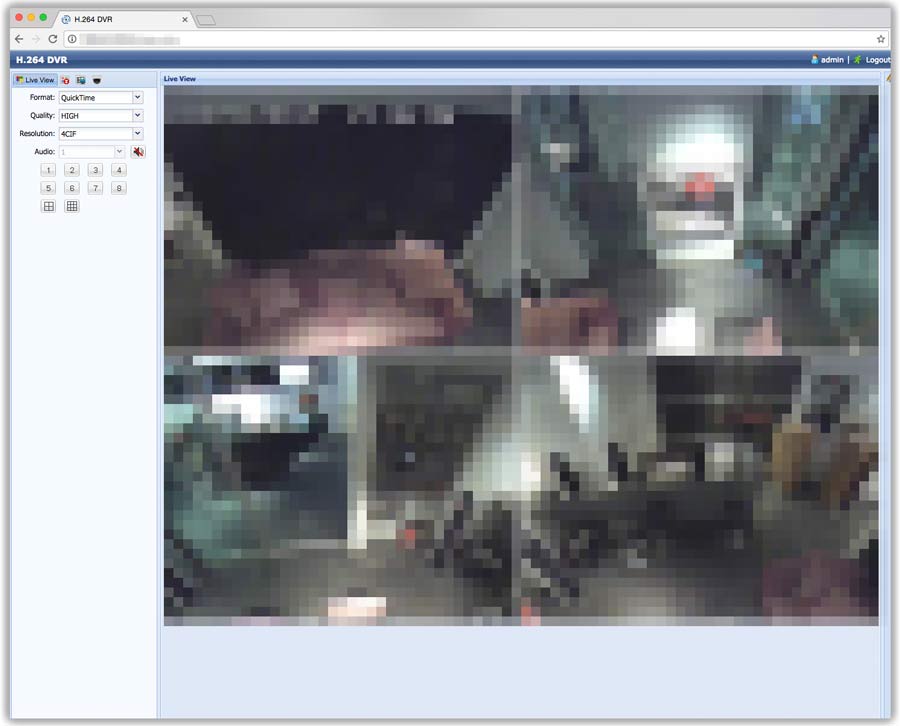Viewport: 900px width, 726px height.
Task: Select camera channel 1 button
Action: [x=48, y=170]
